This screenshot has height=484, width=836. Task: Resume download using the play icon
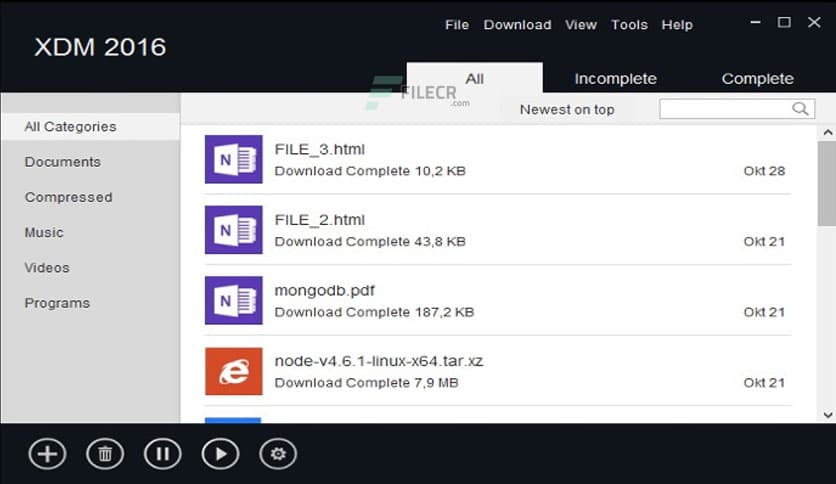tap(220, 454)
